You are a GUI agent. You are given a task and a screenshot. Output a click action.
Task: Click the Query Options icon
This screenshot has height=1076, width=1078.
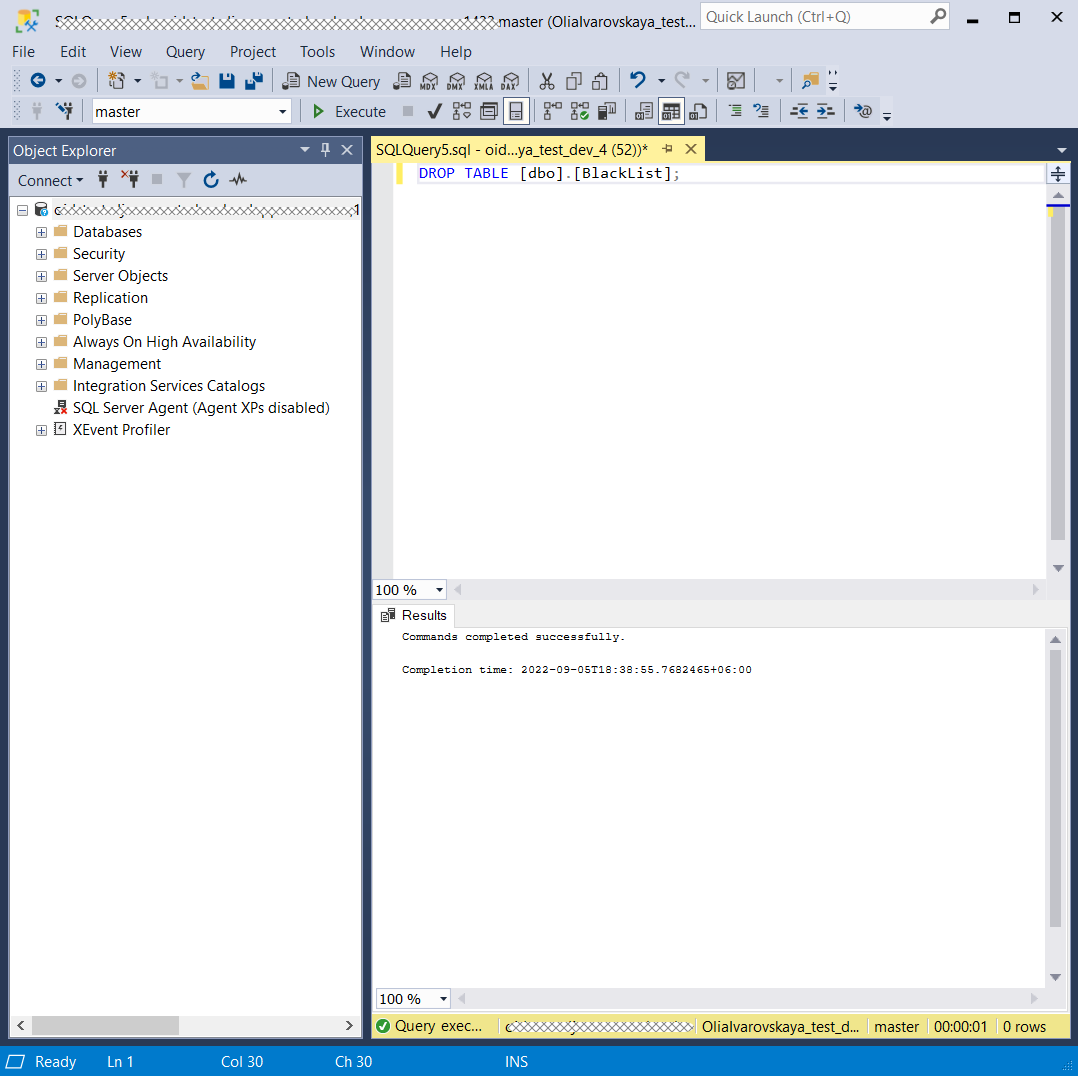click(x=489, y=111)
